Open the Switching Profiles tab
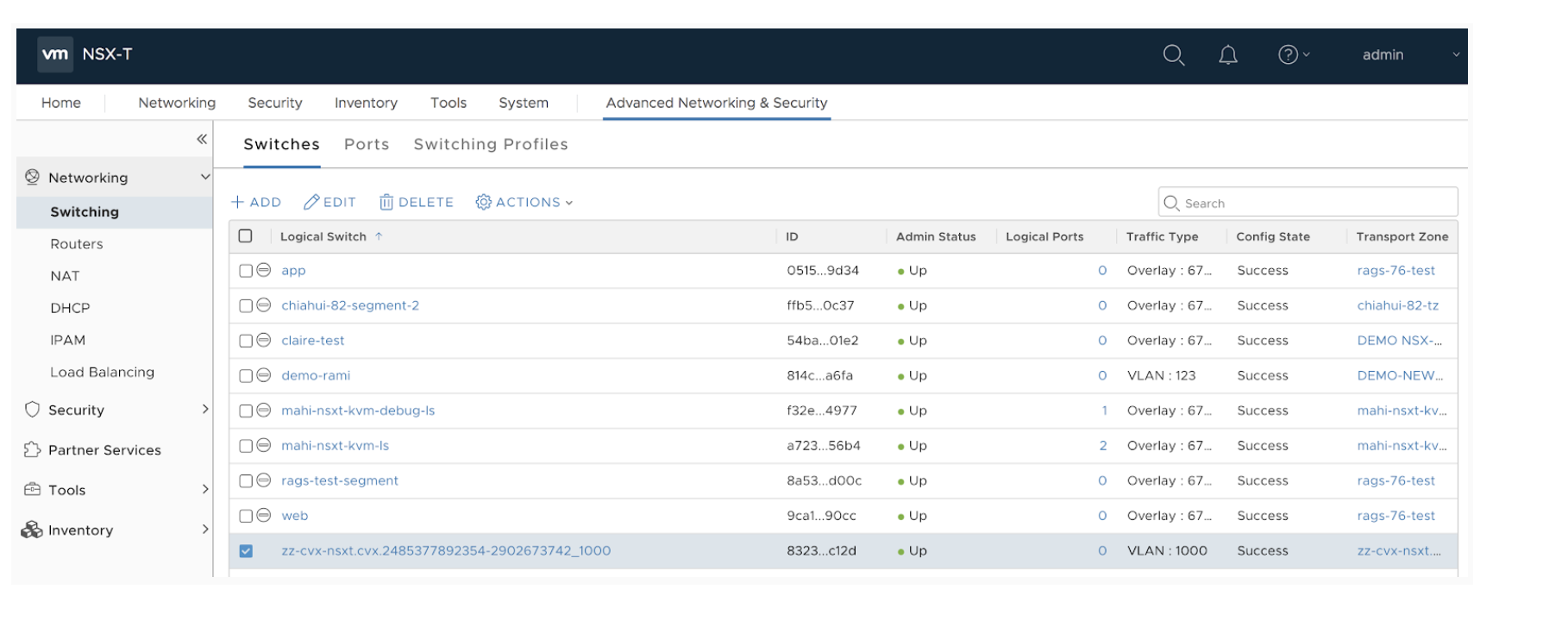Image resolution: width=1568 pixels, height=640 pixels. 491,144
